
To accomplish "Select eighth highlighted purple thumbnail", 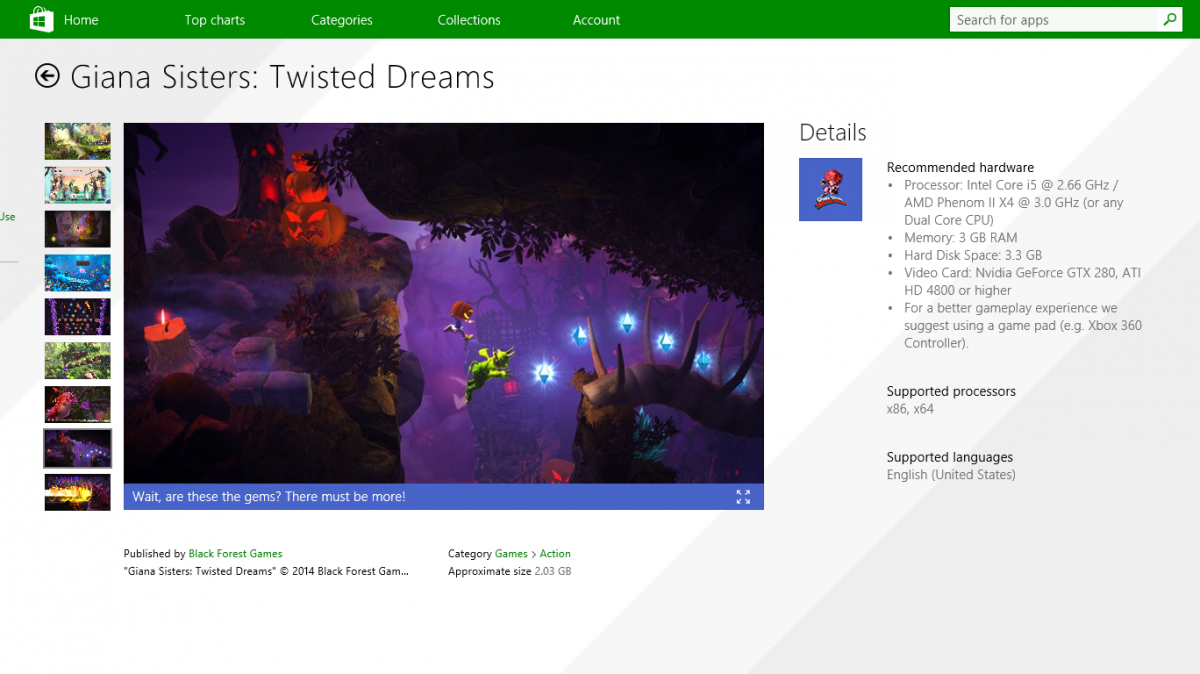I will pos(78,449).
